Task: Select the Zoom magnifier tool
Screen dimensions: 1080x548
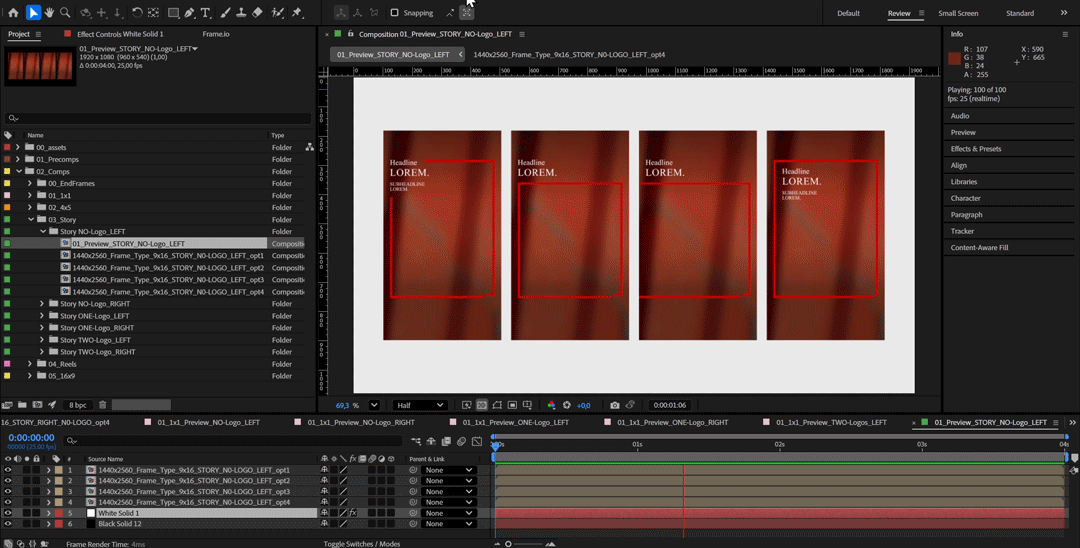Action: pyautogui.click(x=65, y=13)
